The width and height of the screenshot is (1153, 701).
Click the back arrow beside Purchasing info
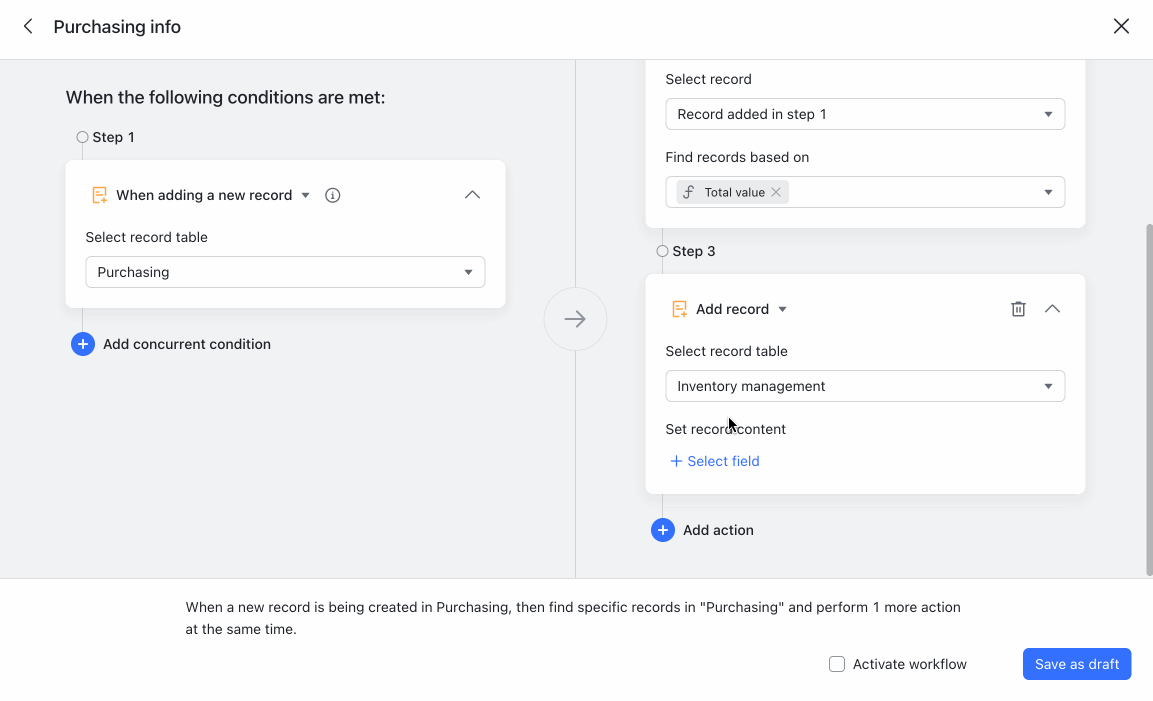tap(27, 26)
